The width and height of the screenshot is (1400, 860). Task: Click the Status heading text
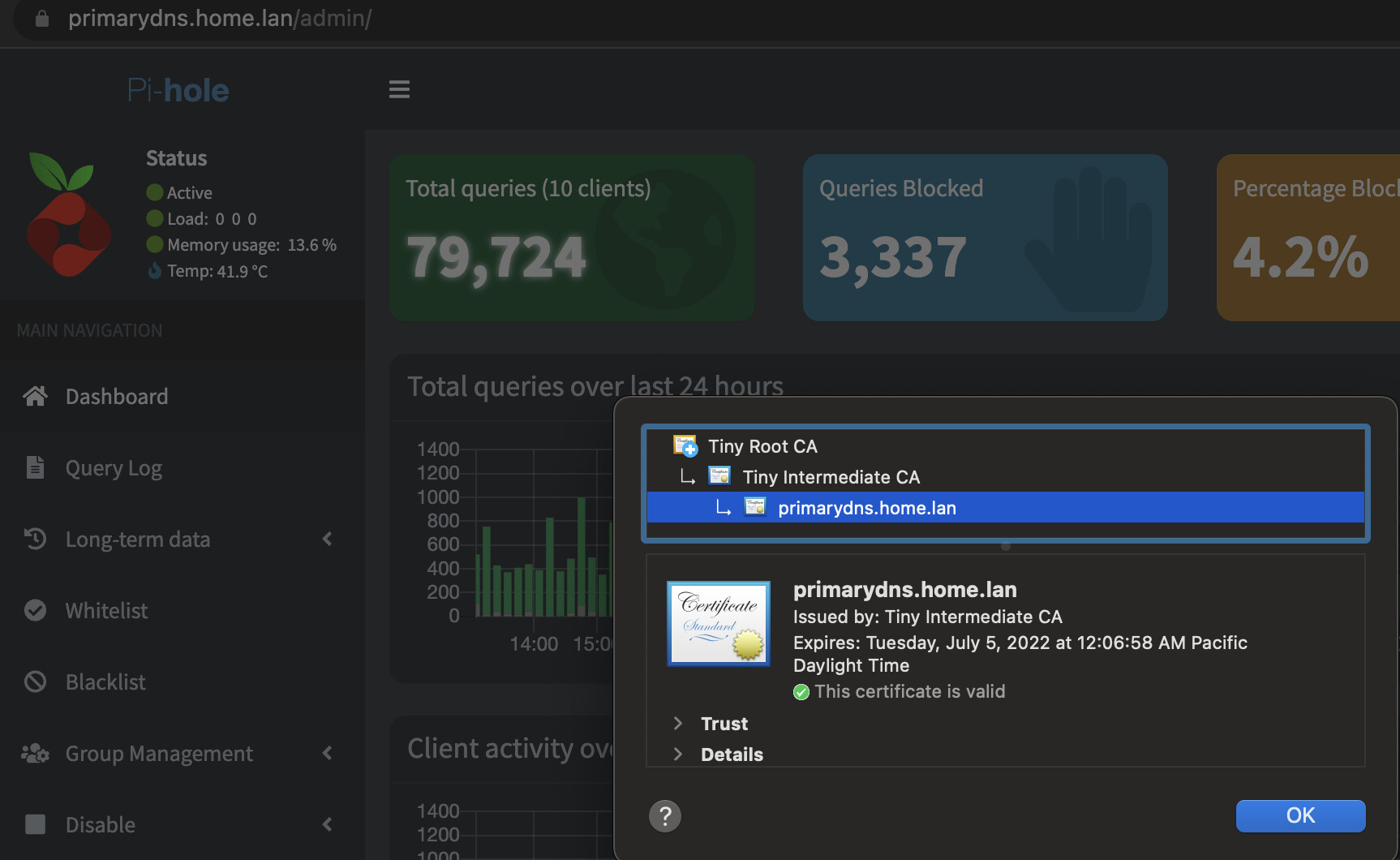pos(176,158)
